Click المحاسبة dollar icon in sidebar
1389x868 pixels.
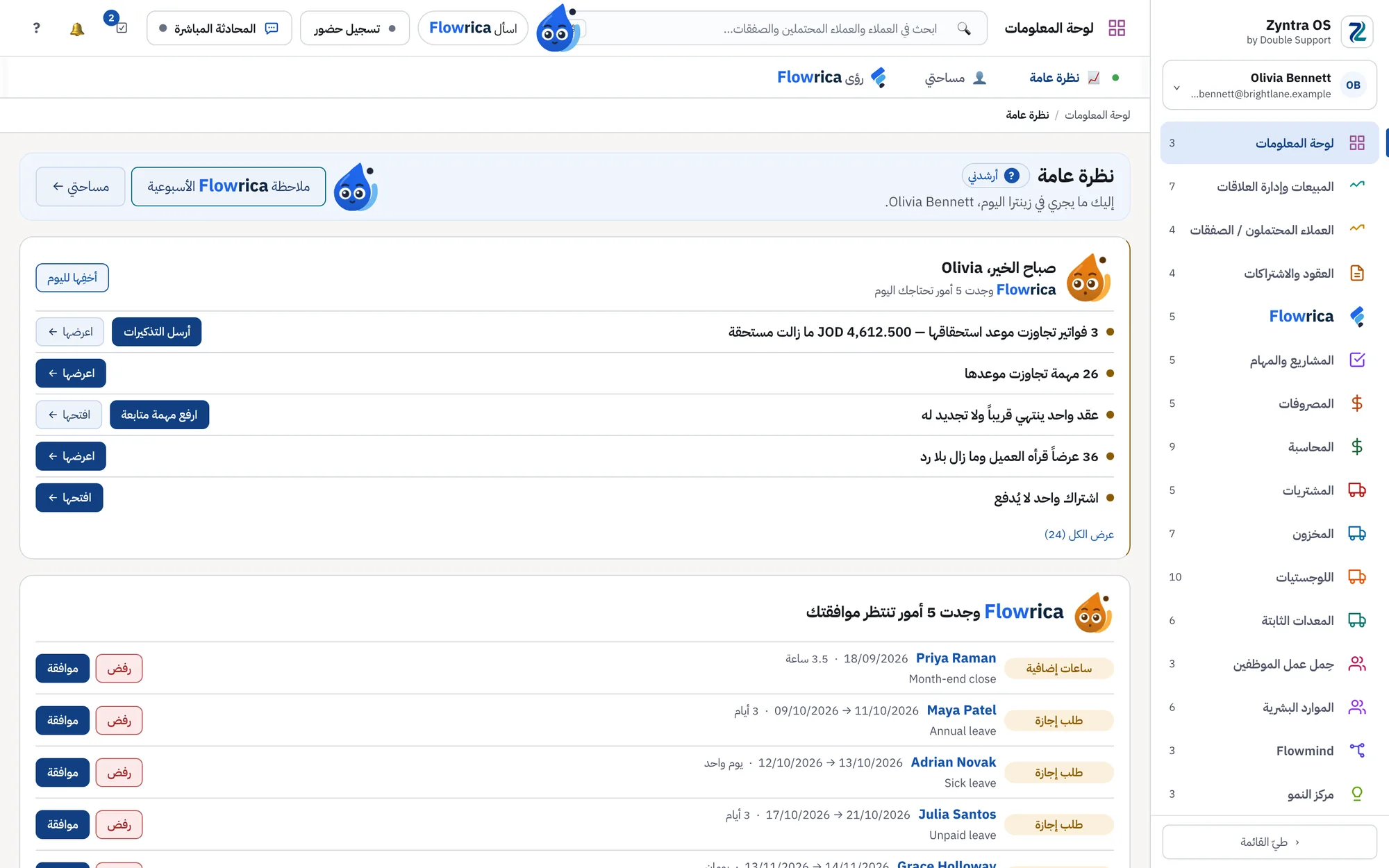1357,447
